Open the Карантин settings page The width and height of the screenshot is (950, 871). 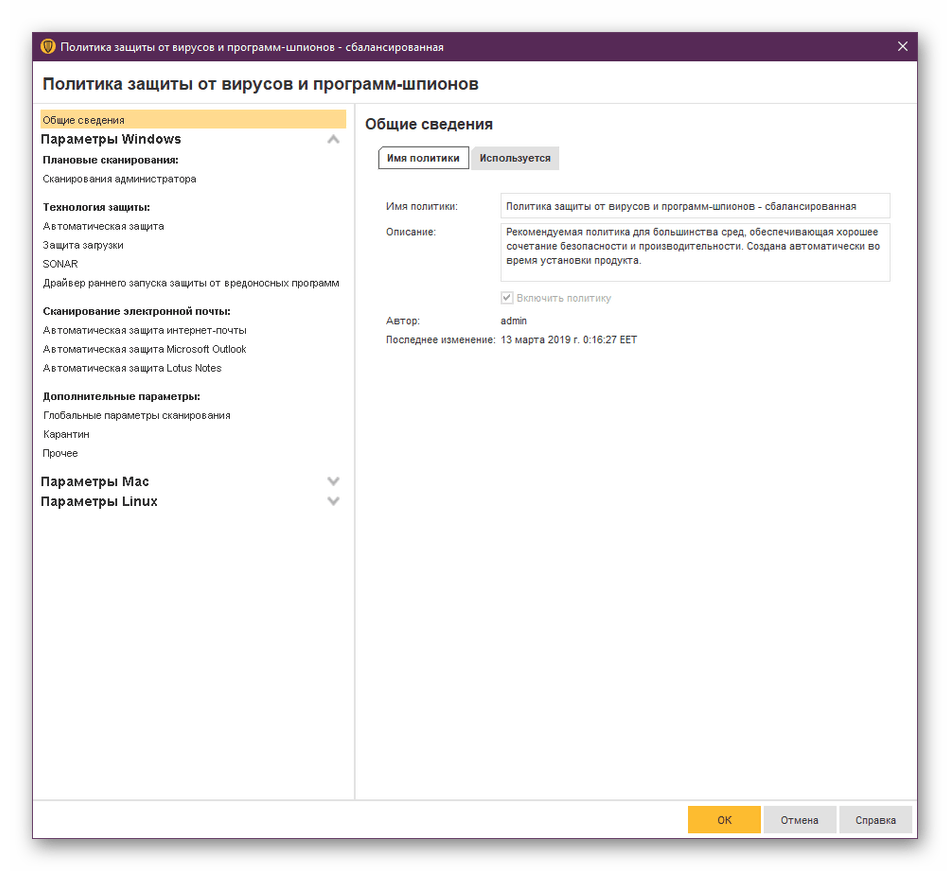[x=66, y=434]
